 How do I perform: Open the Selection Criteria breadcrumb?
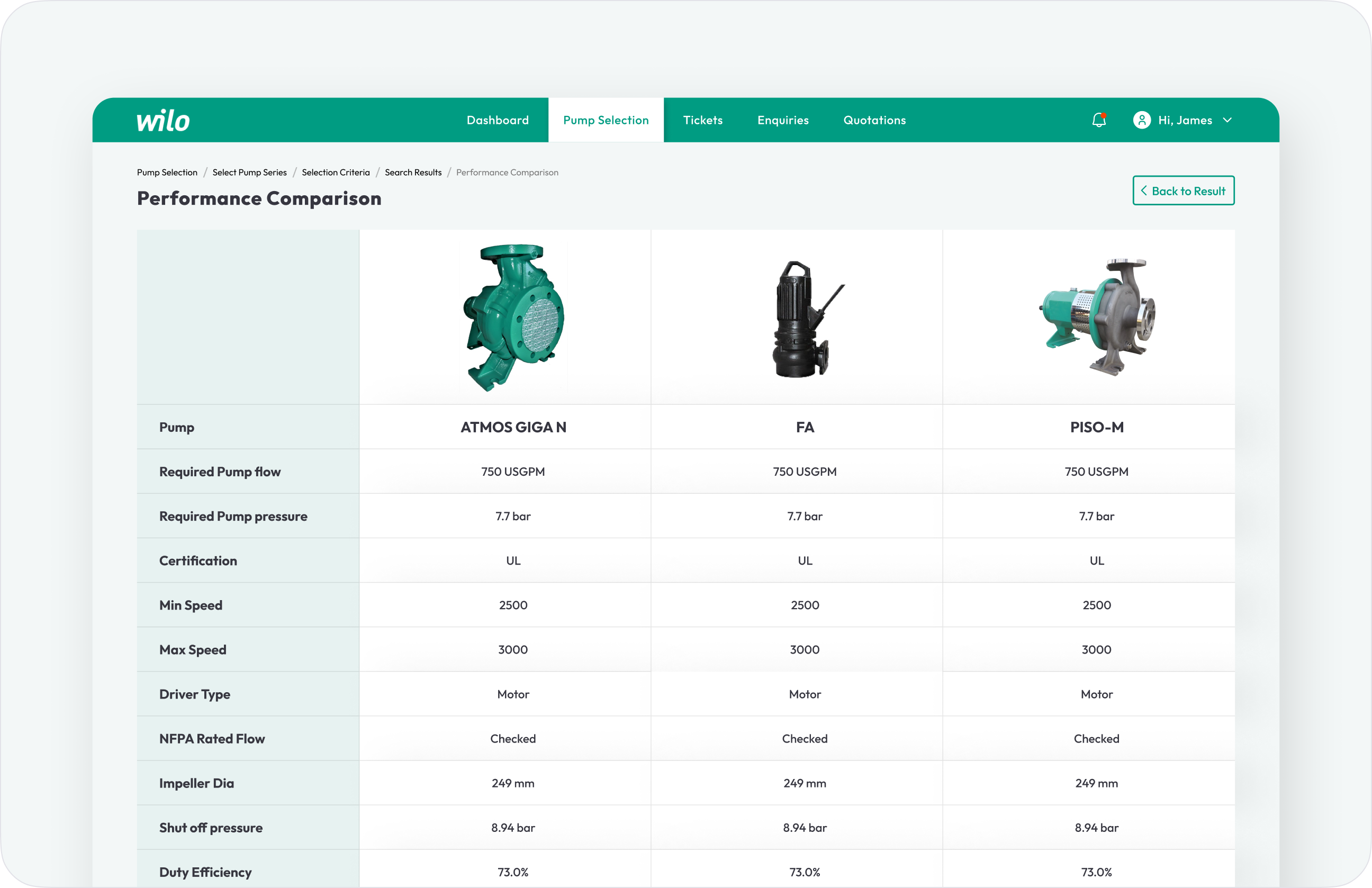[x=336, y=173]
